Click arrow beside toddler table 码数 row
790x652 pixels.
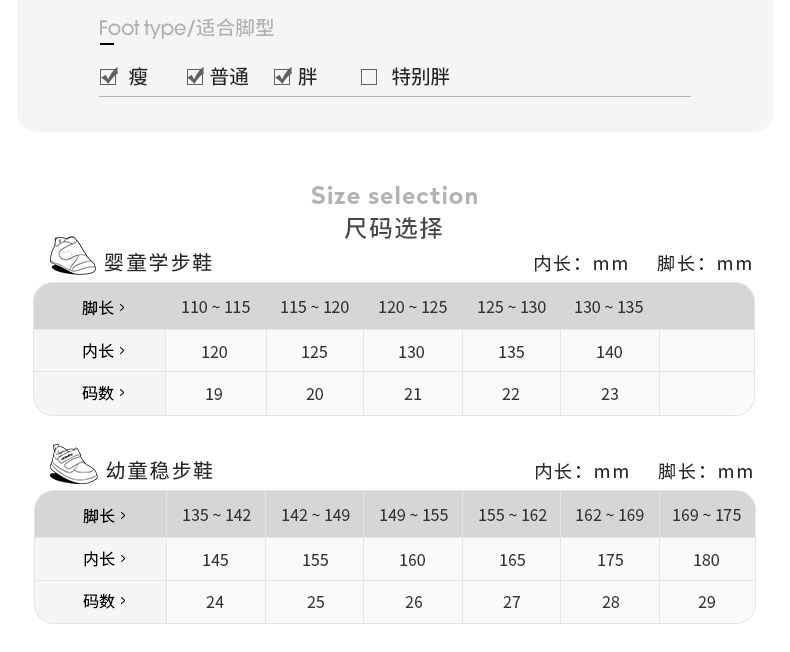click(x=122, y=601)
